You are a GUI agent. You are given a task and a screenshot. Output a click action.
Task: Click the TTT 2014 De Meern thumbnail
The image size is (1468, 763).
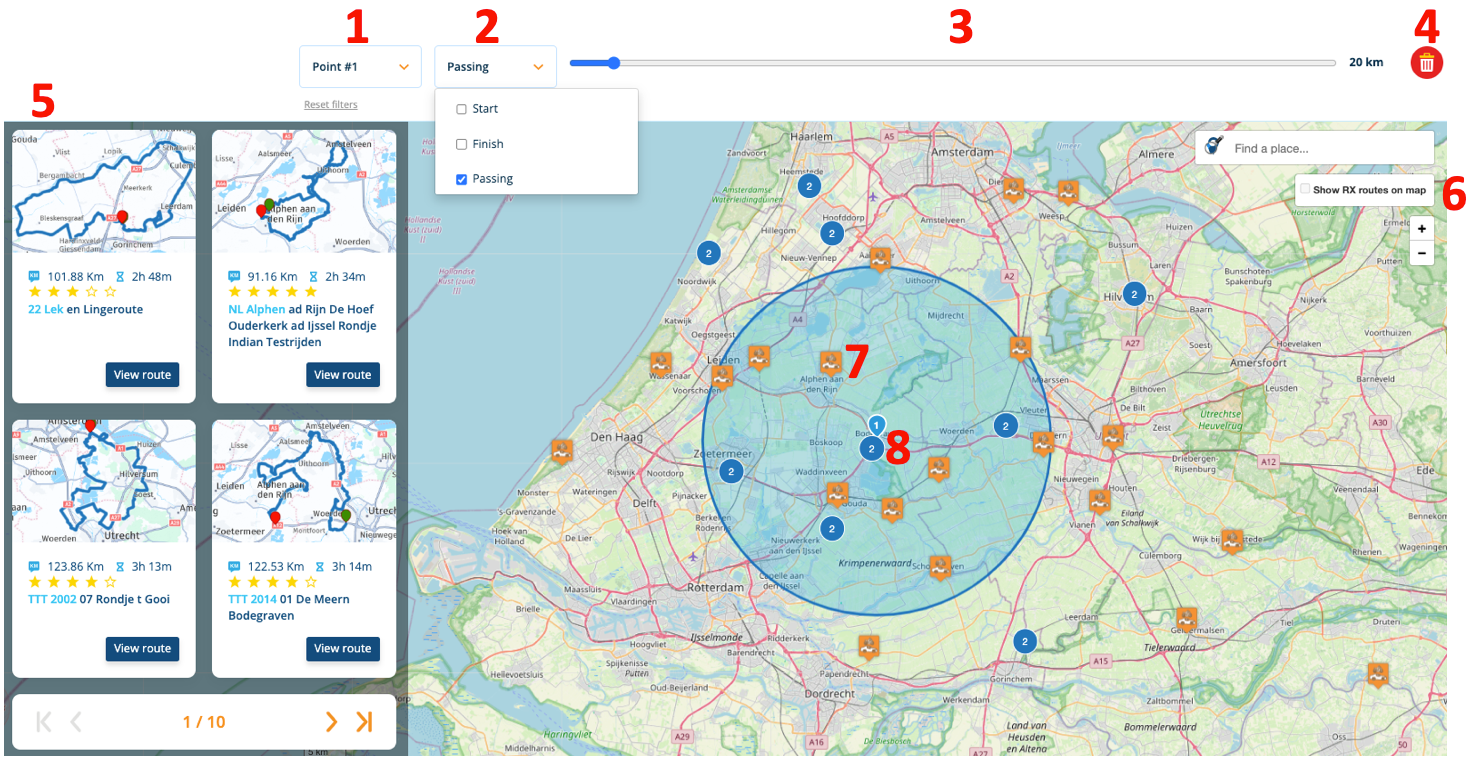(305, 482)
